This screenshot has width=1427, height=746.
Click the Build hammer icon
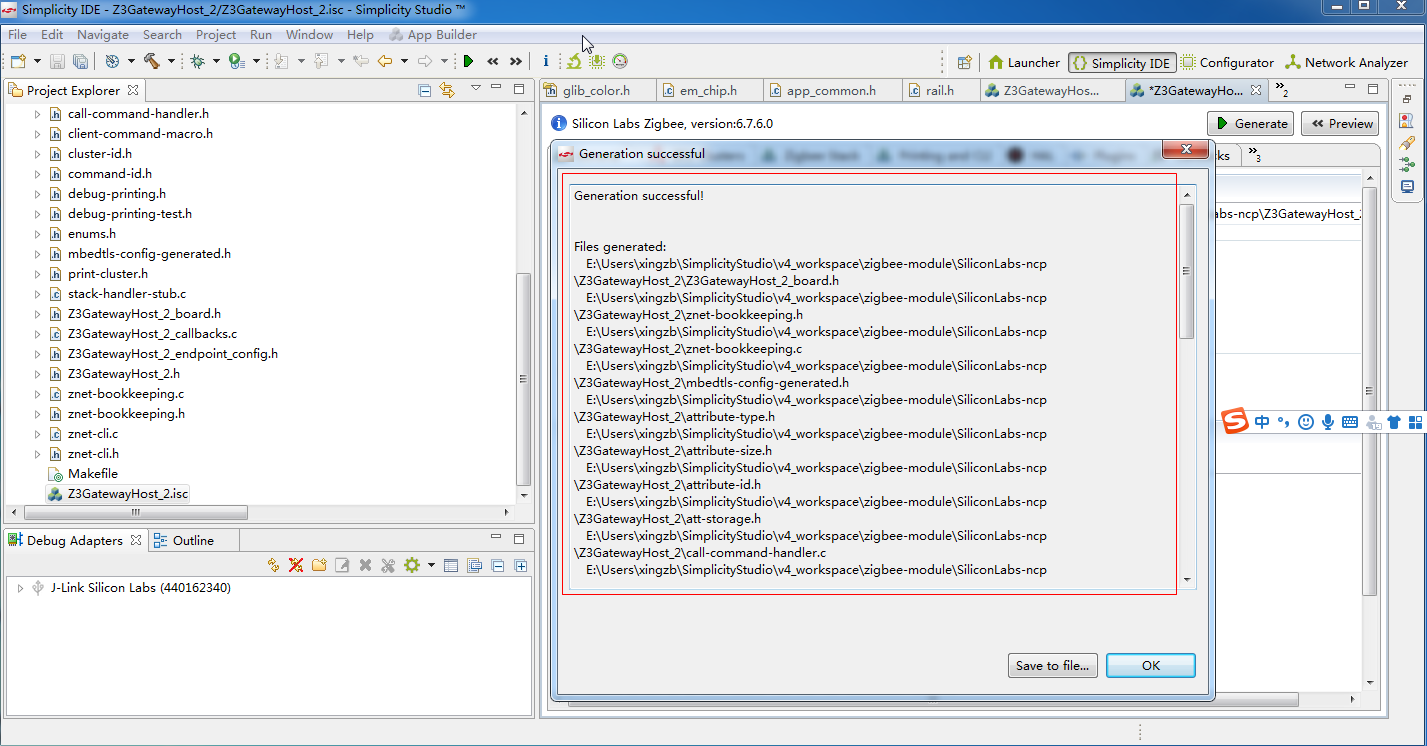[152, 61]
